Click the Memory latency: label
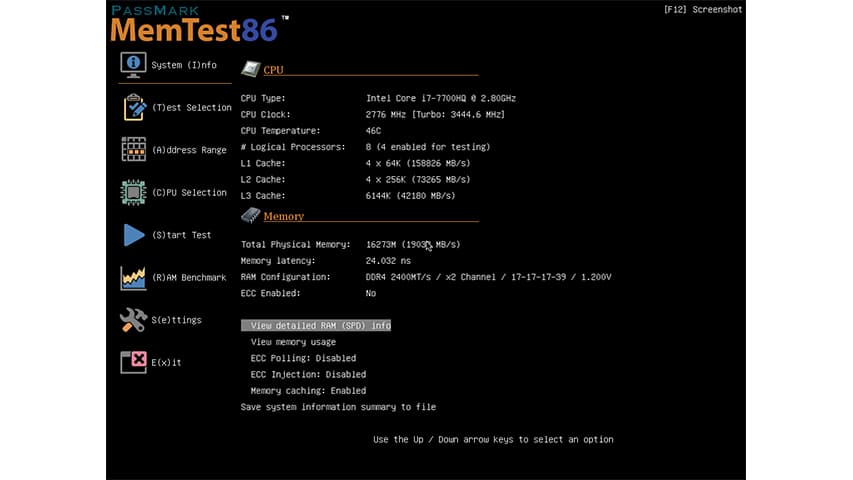This screenshot has width=853, height=480. (x=277, y=261)
